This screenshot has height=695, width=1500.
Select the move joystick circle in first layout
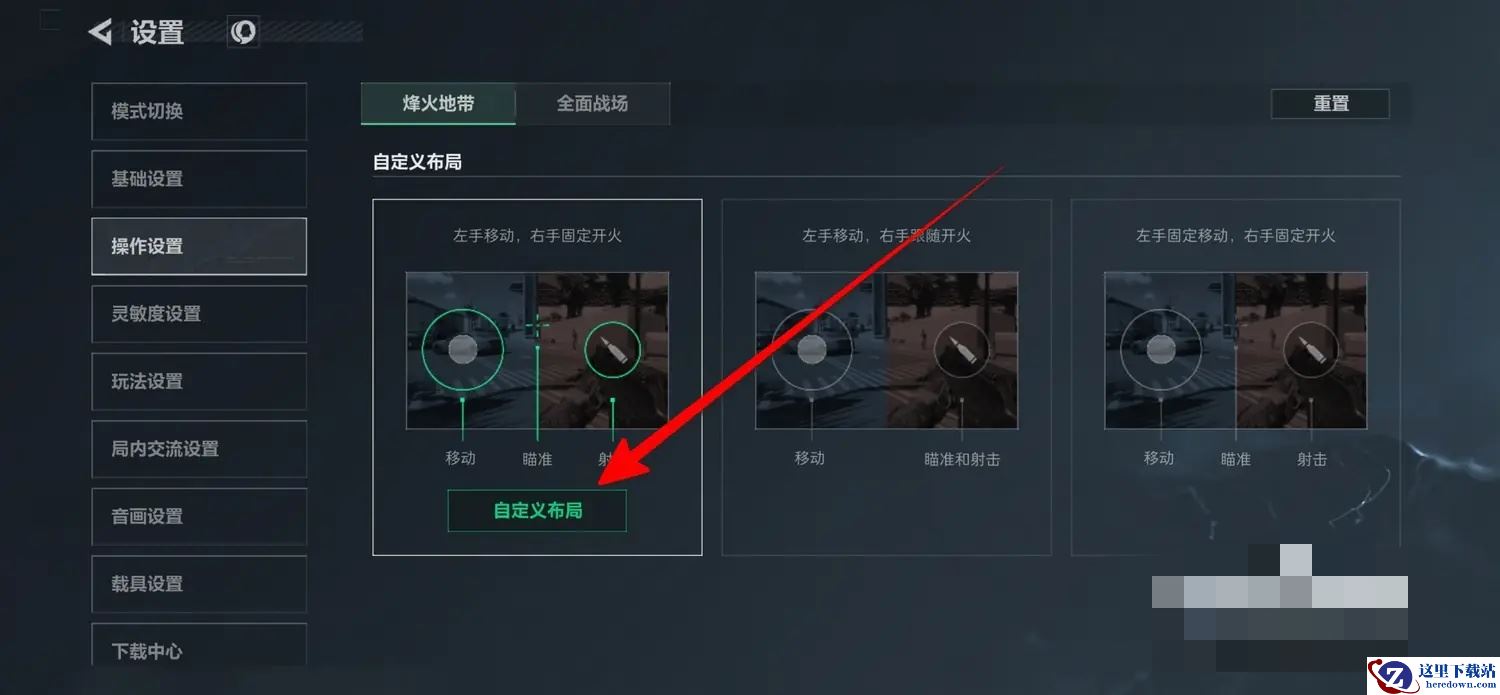462,348
